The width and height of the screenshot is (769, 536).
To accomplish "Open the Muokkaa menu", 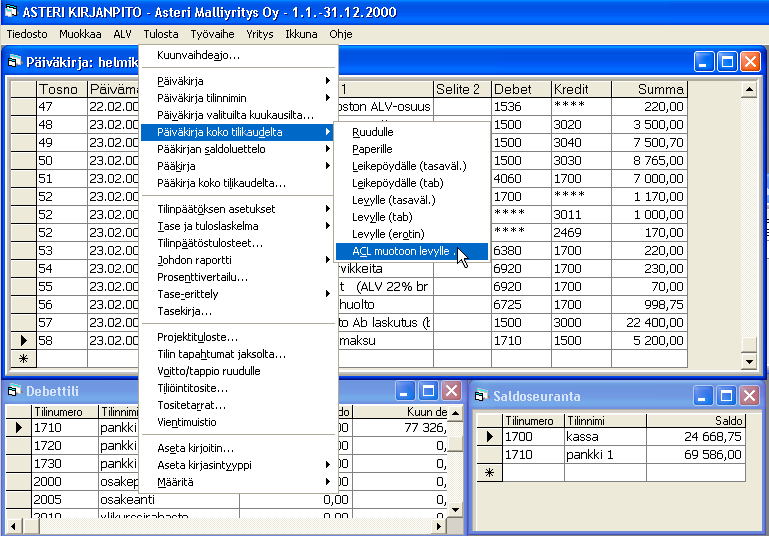I will [x=80, y=34].
